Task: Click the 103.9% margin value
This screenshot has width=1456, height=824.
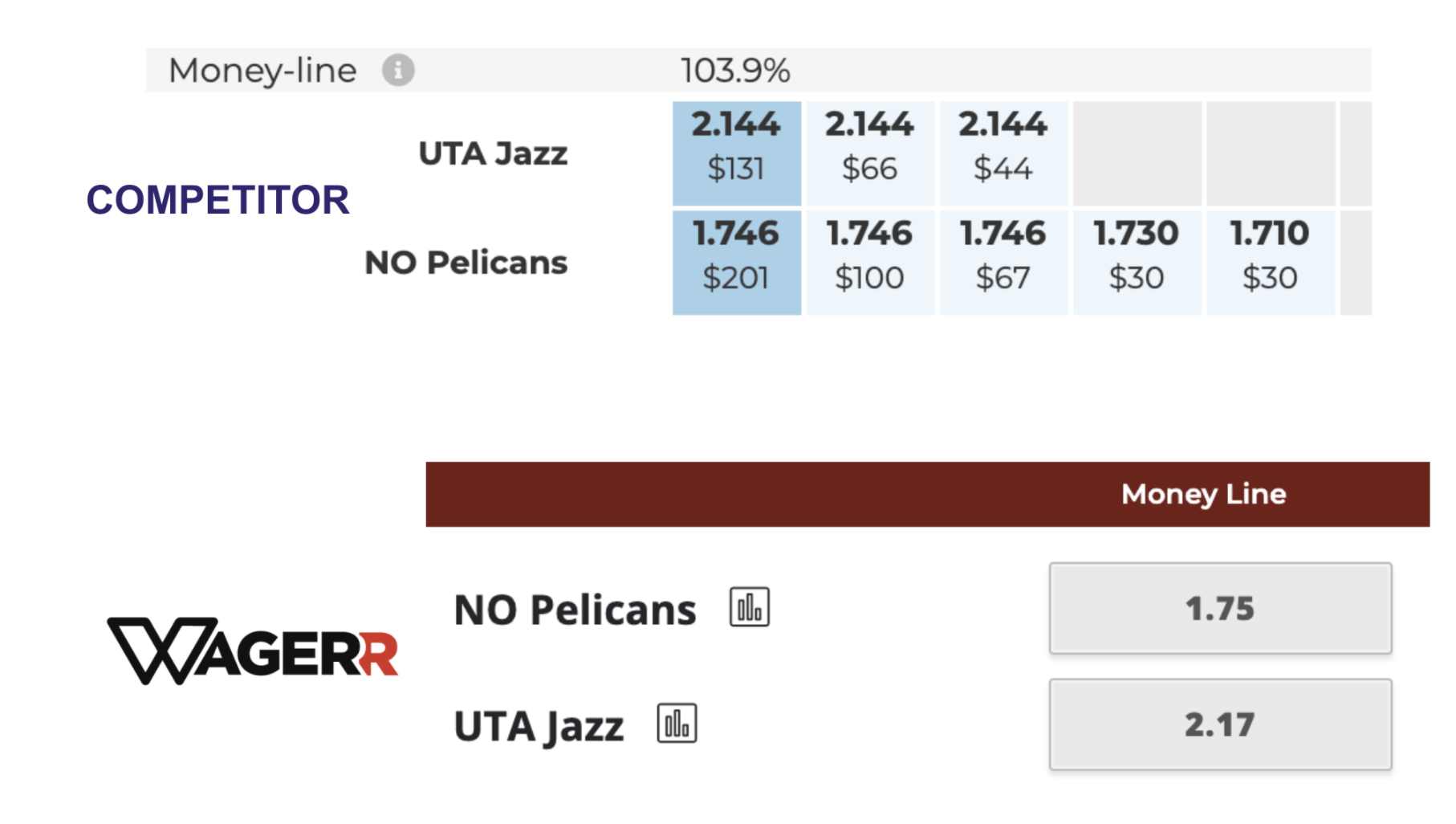Action: coord(735,71)
